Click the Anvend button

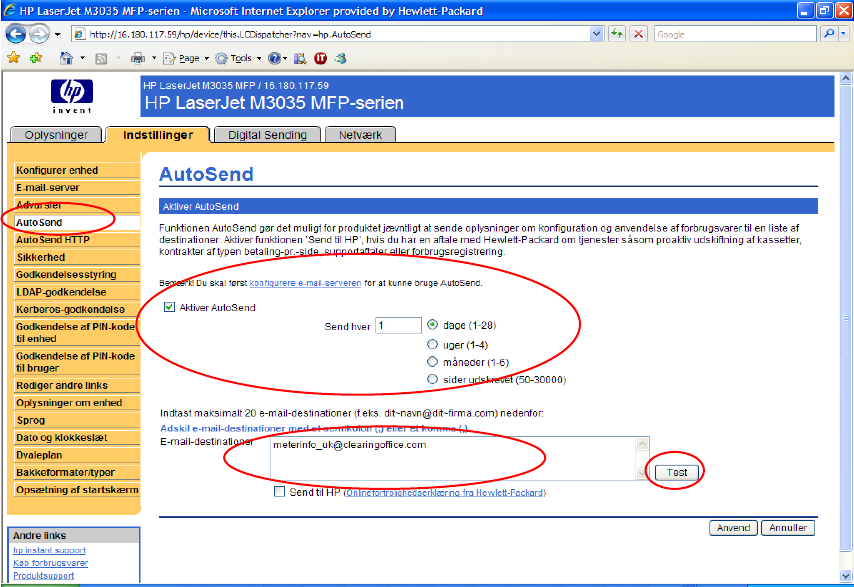coord(732,528)
